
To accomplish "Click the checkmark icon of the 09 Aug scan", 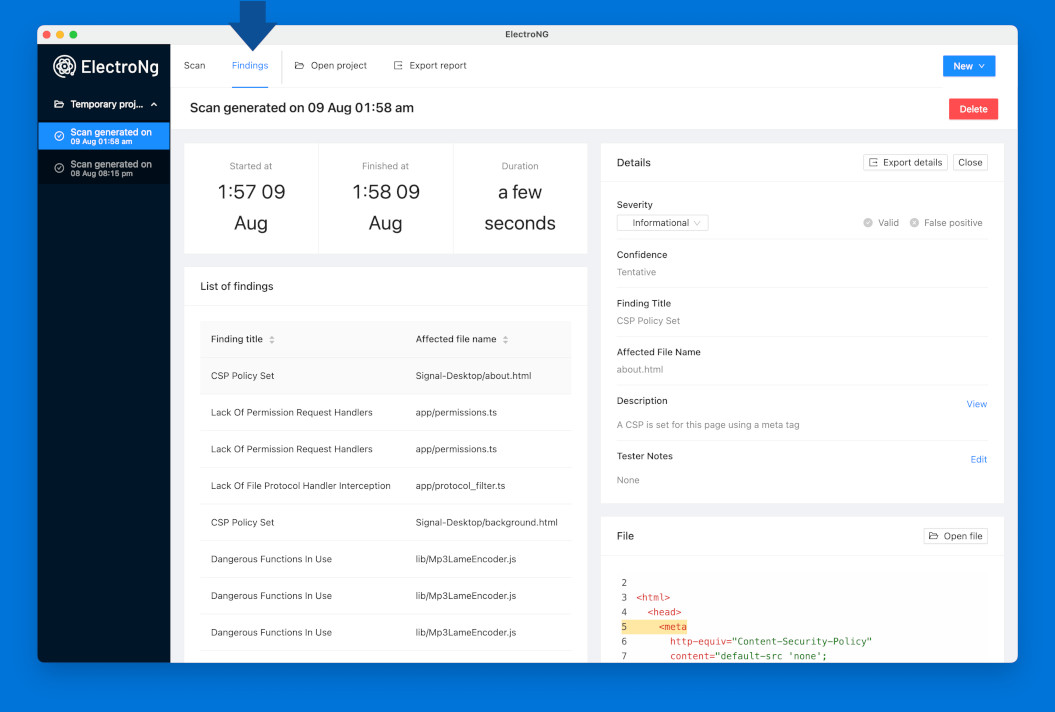I will click(59, 136).
